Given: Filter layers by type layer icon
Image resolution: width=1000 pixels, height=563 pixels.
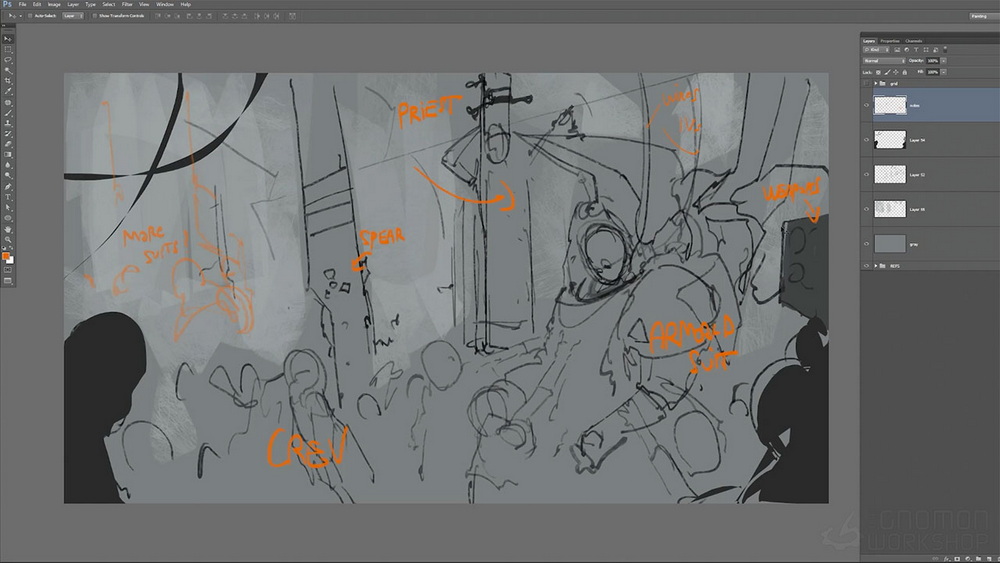Looking at the screenshot, I should 916,50.
